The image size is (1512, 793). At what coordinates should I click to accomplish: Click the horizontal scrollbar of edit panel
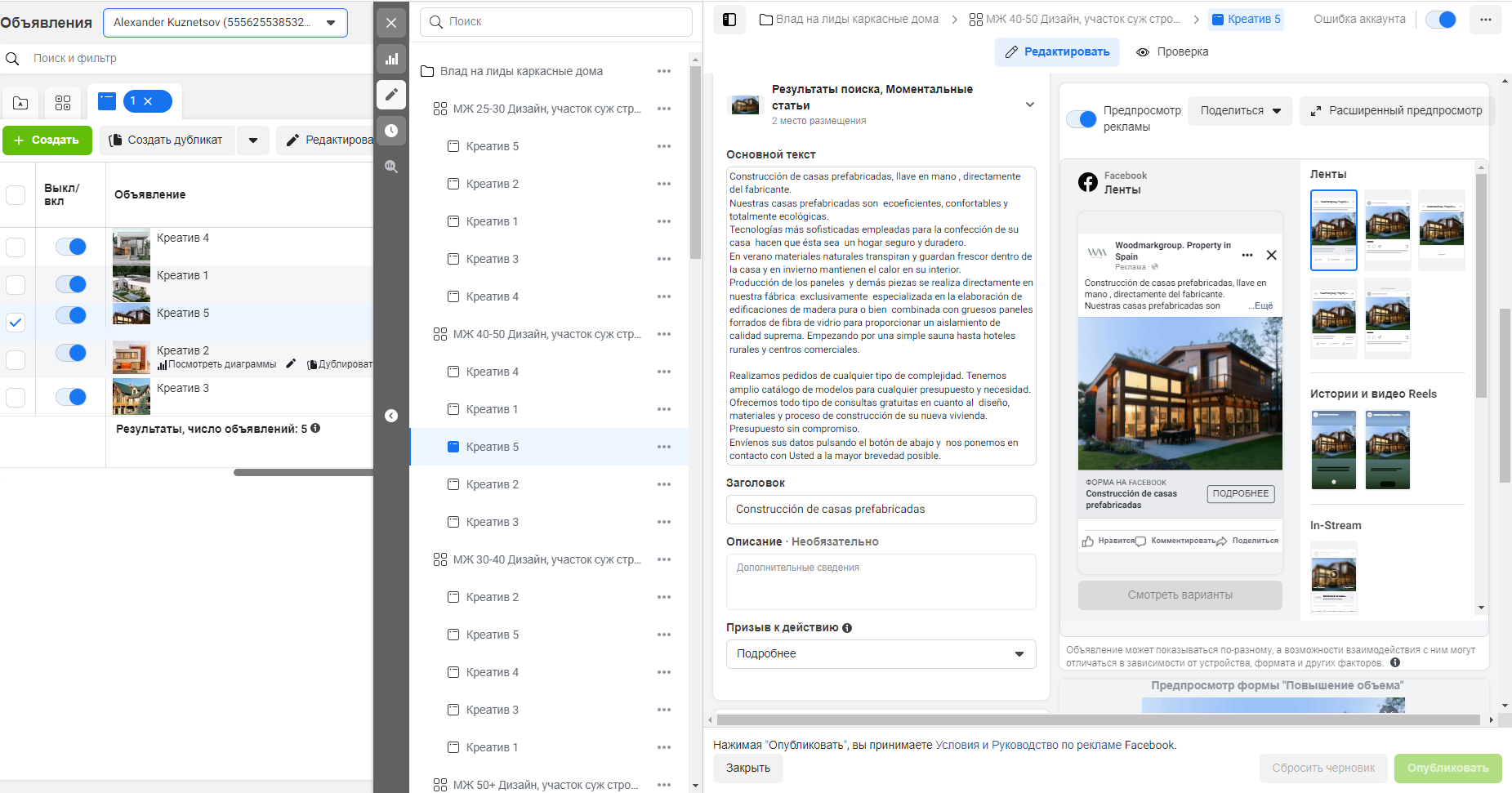[x=1098, y=720]
